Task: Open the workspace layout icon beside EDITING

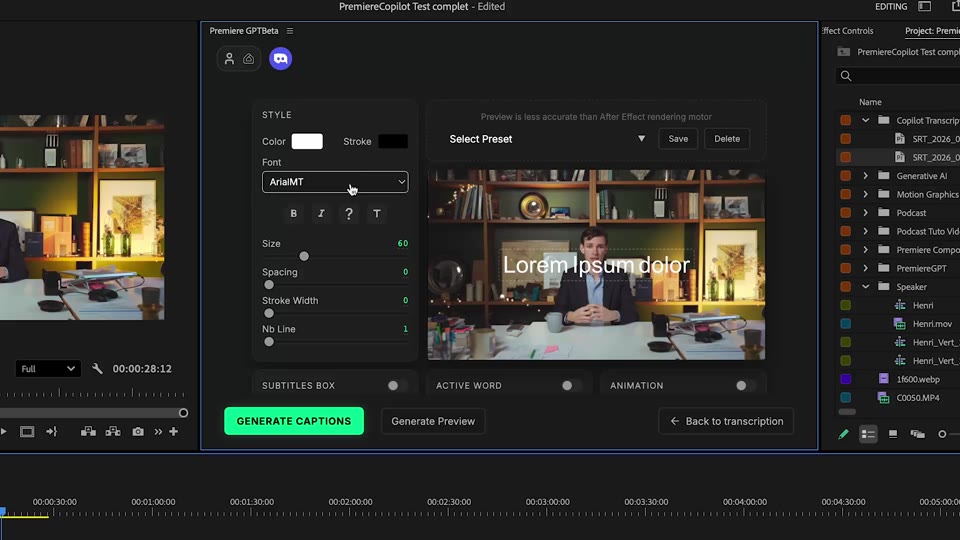Action: [x=924, y=7]
